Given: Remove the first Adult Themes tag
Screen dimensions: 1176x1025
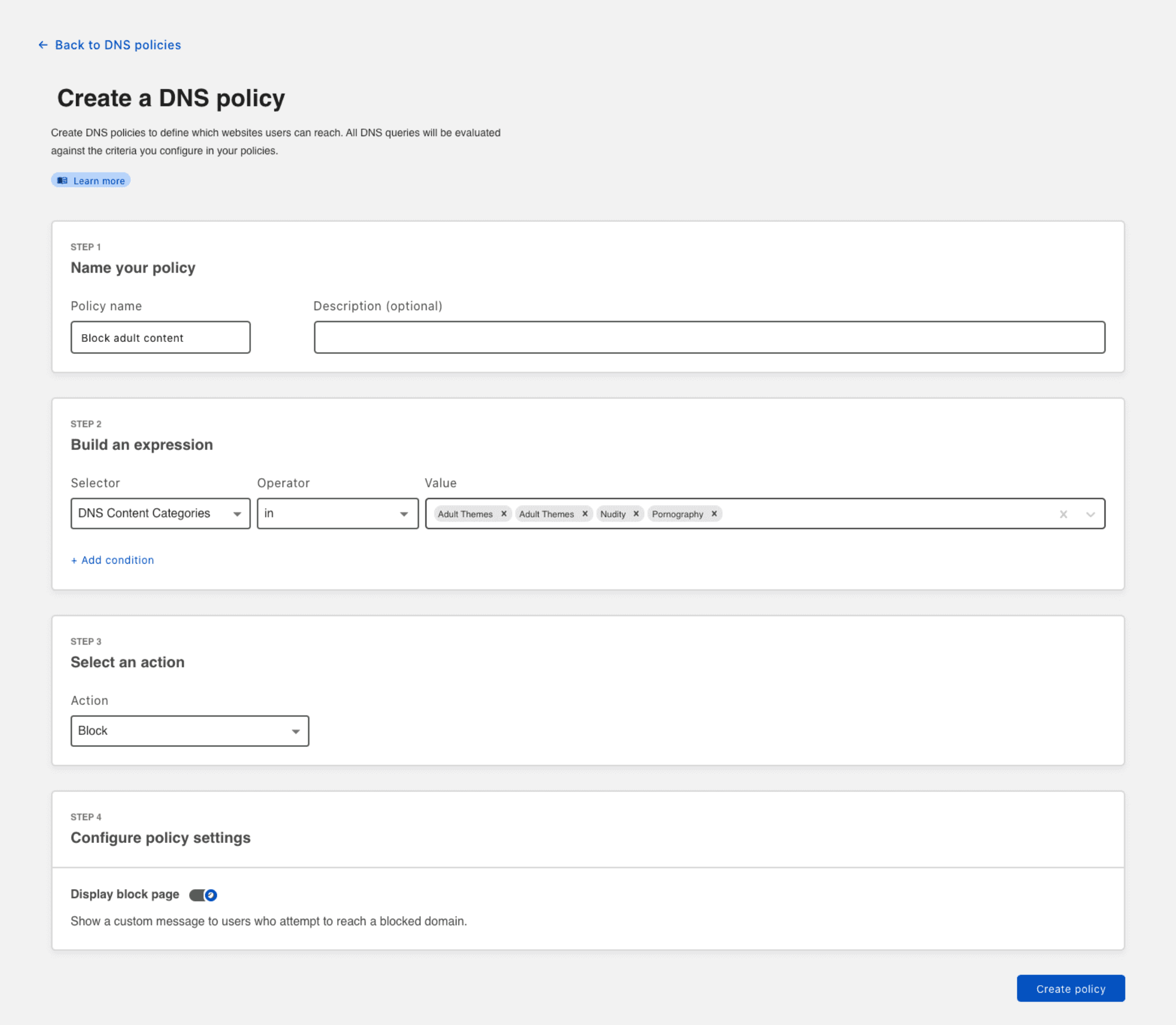Looking at the screenshot, I should tap(503, 513).
